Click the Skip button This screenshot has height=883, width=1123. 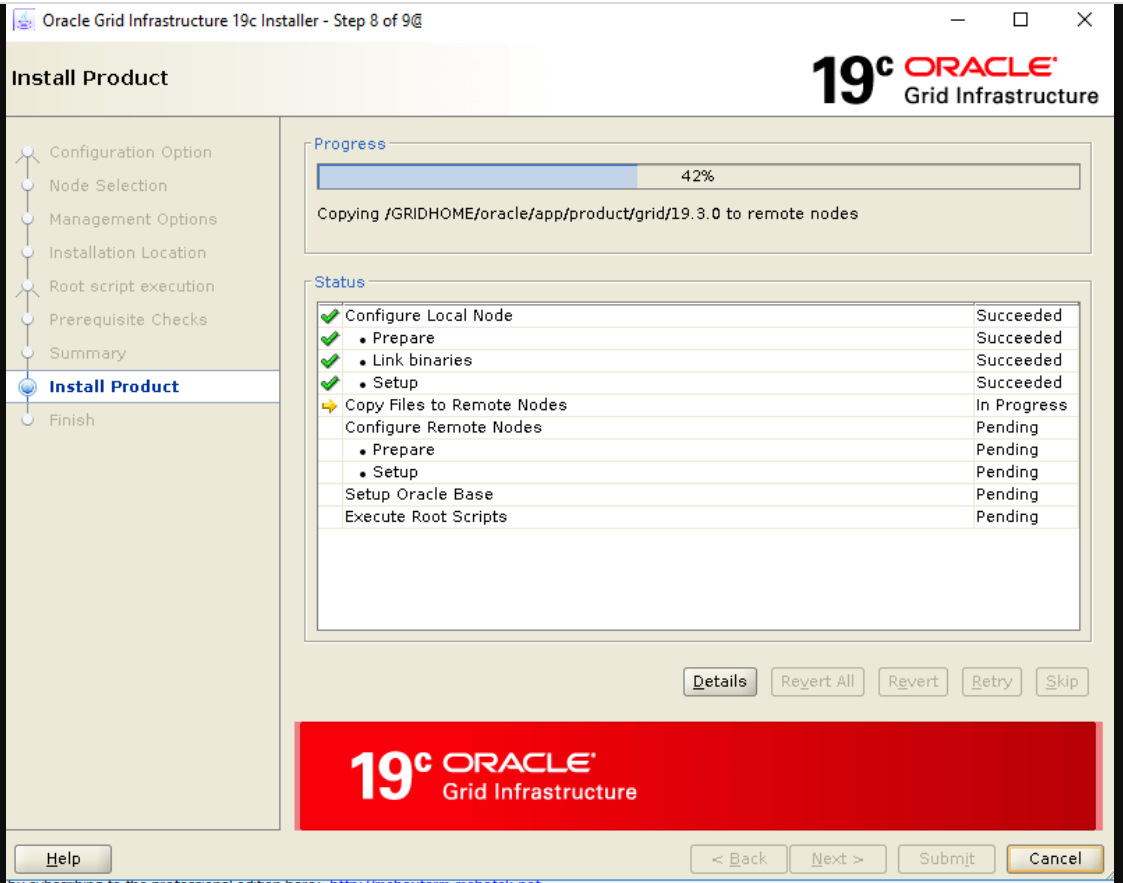tap(1061, 682)
